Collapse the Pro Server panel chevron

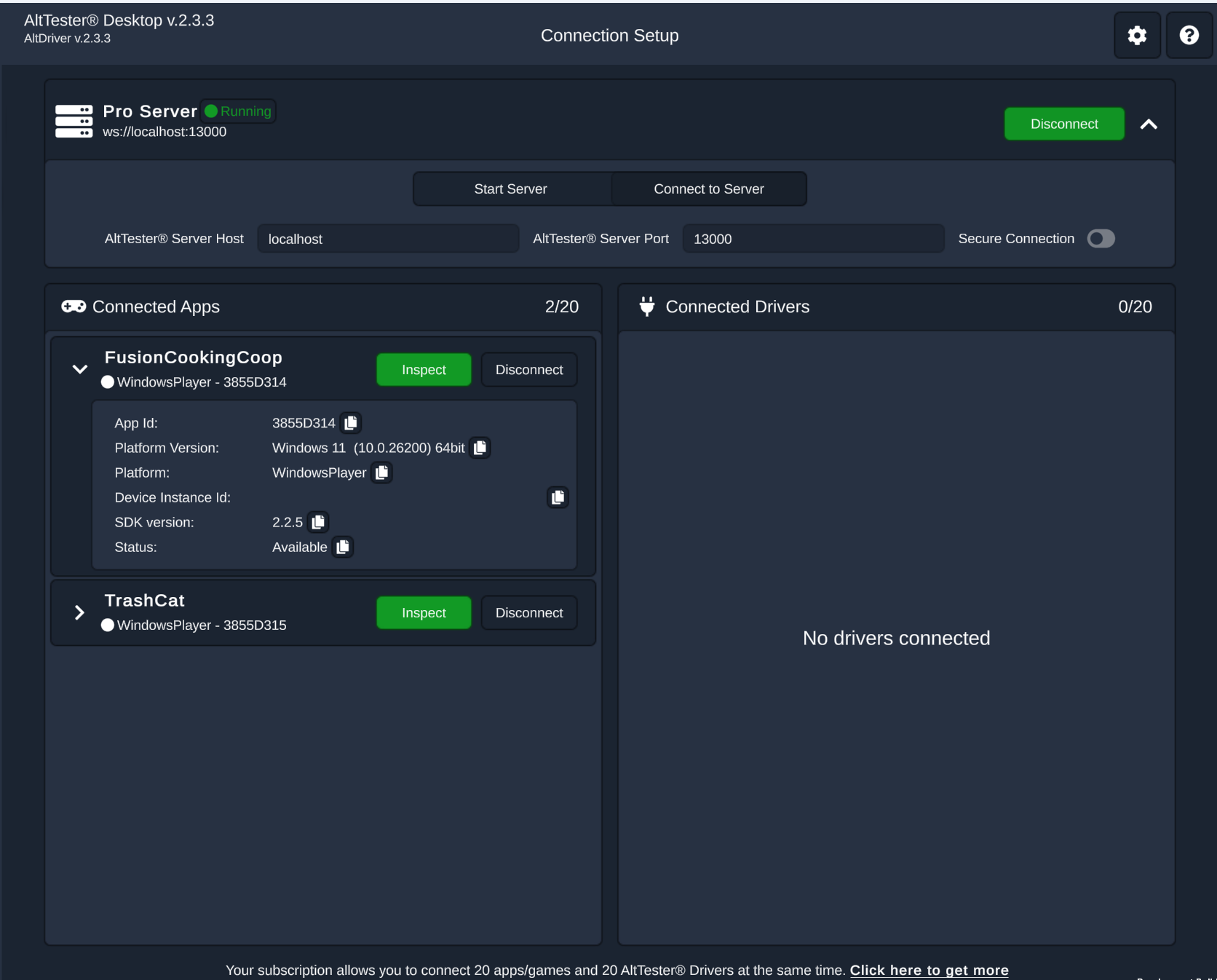pos(1149,125)
